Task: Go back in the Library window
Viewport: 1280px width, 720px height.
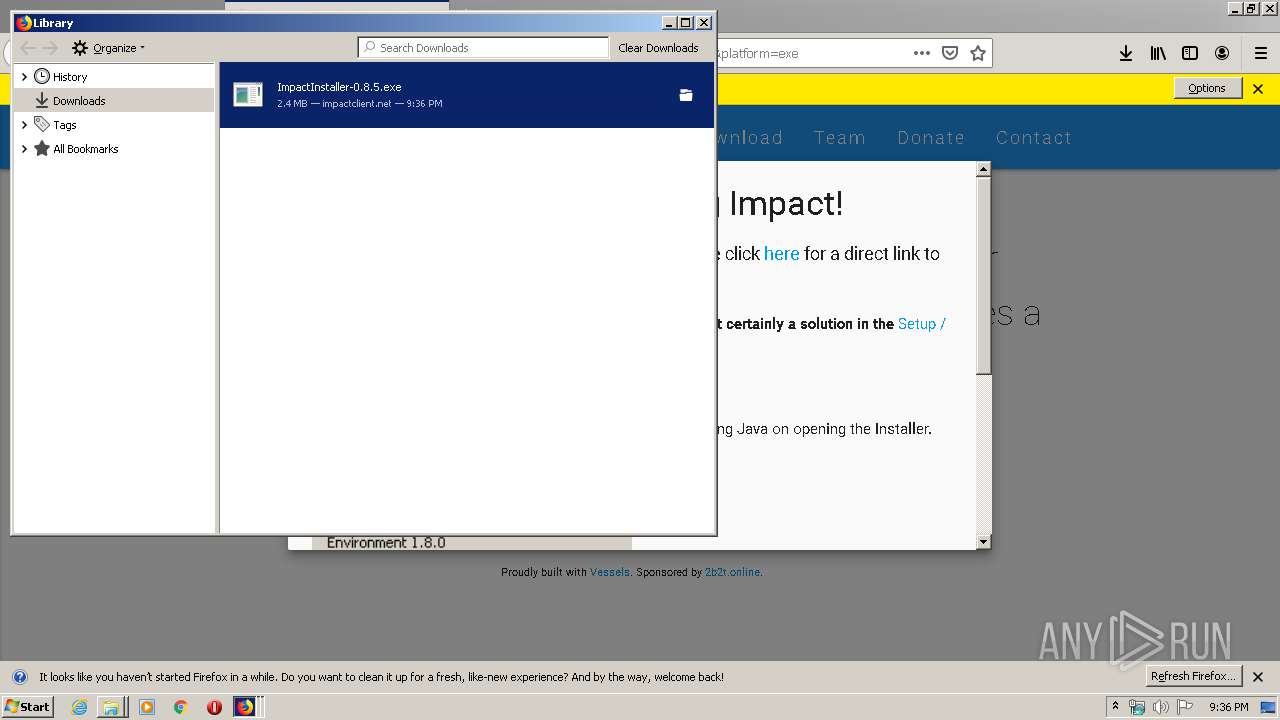Action: 28,48
